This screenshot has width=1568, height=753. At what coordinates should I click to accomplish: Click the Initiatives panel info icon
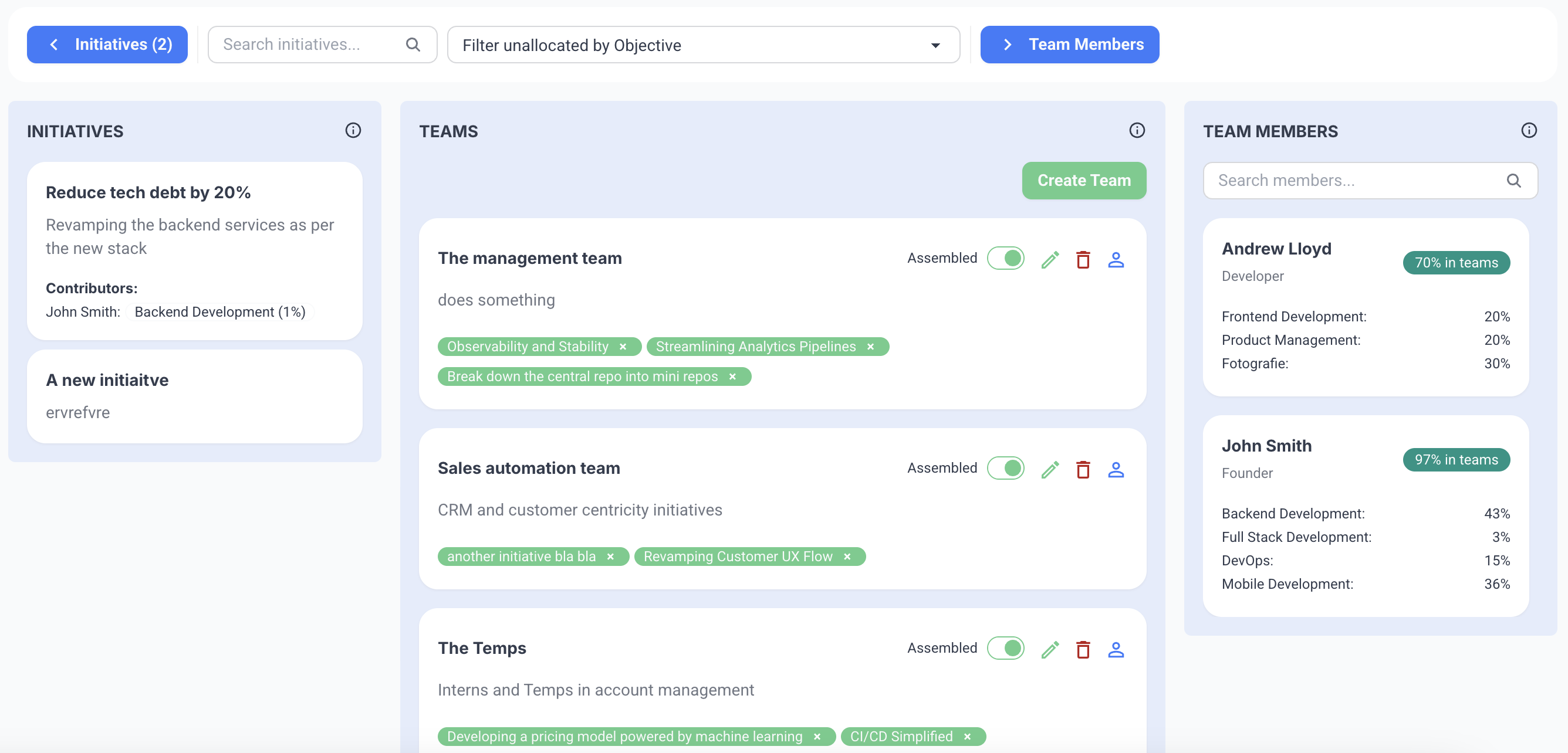coord(353,130)
